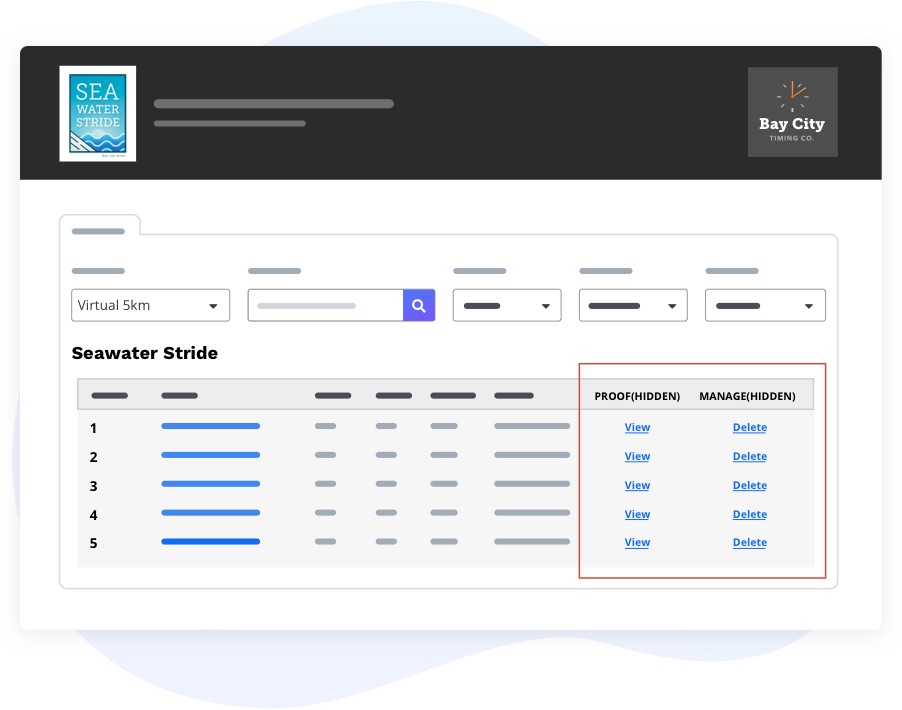Click the search text input field
The height and width of the screenshot is (710, 902).
pyautogui.click(x=326, y=305)
